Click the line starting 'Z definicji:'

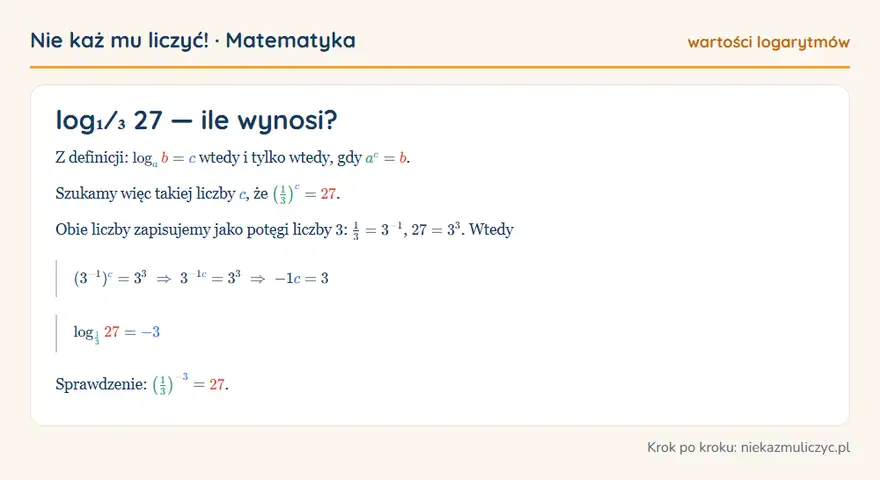(232, 158)
